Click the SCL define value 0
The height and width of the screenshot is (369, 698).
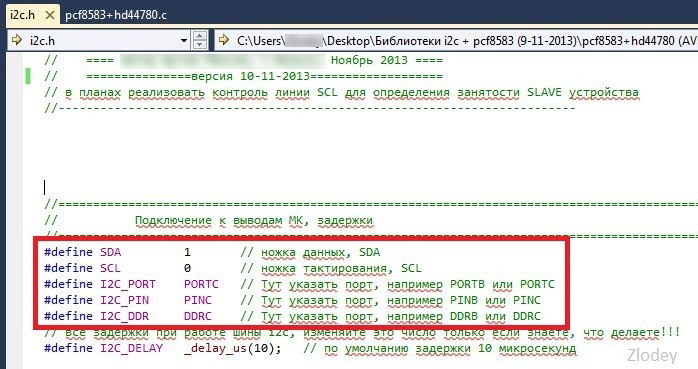pyautogui.click(x=187, y=268)
